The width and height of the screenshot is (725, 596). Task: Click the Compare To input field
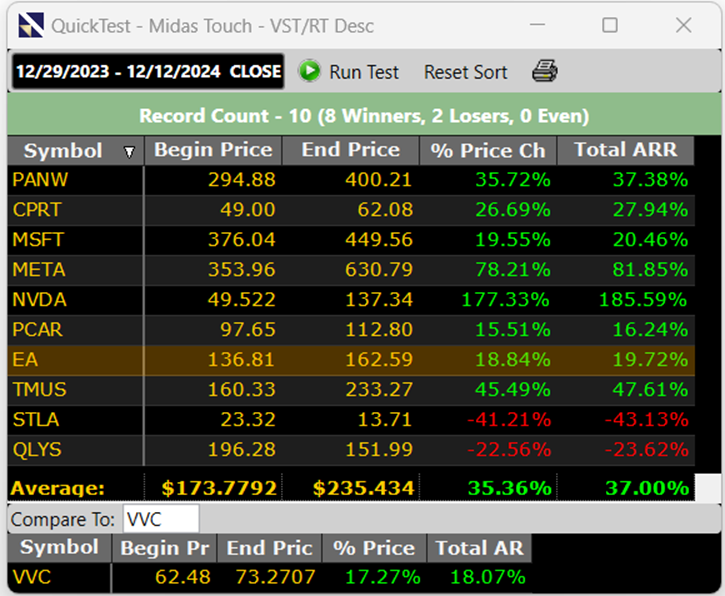pyautogui.click(x=160, y=519)
